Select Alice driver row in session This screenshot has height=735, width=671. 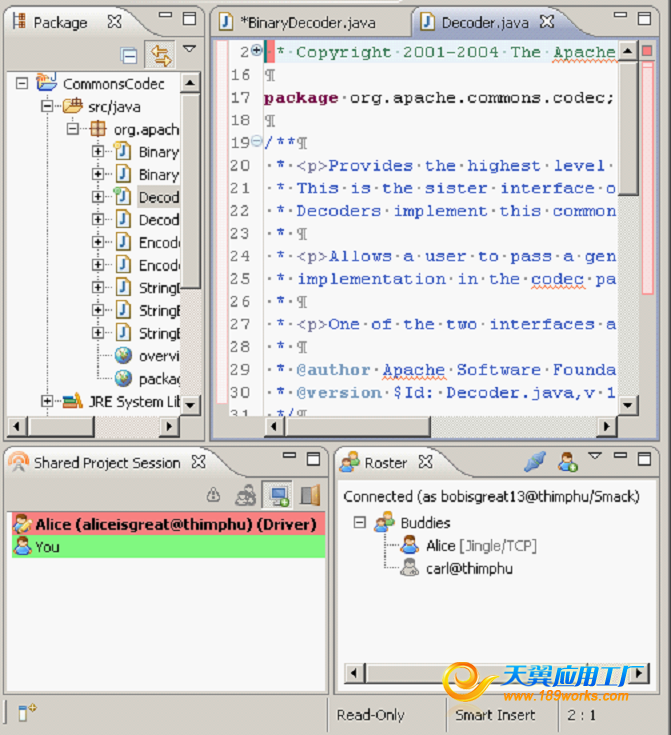click(x=168, y=524)
